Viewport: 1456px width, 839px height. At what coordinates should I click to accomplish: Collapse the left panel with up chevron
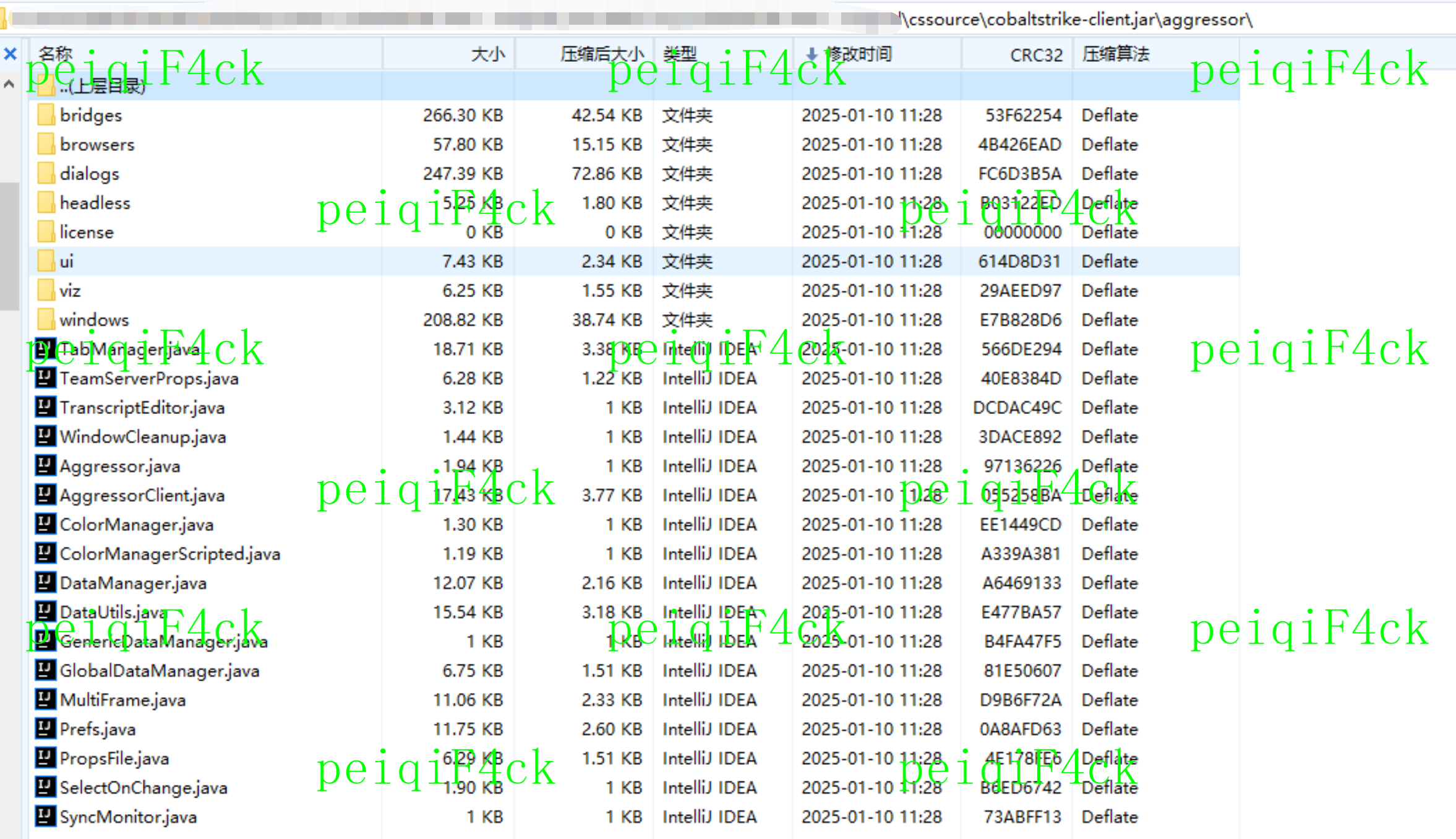pos(9,84)
